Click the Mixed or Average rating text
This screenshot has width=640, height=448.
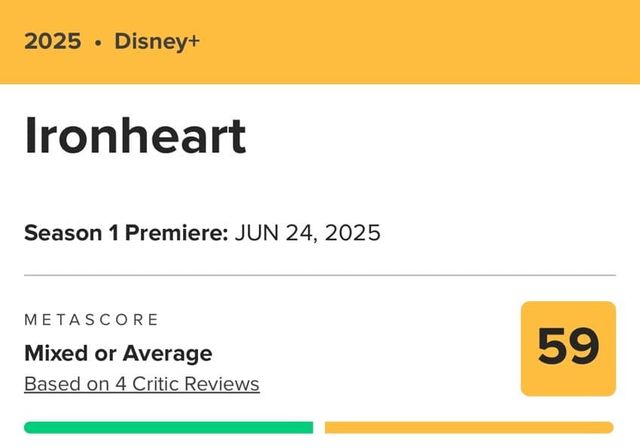pyautogui.click(x=118, y=353)
